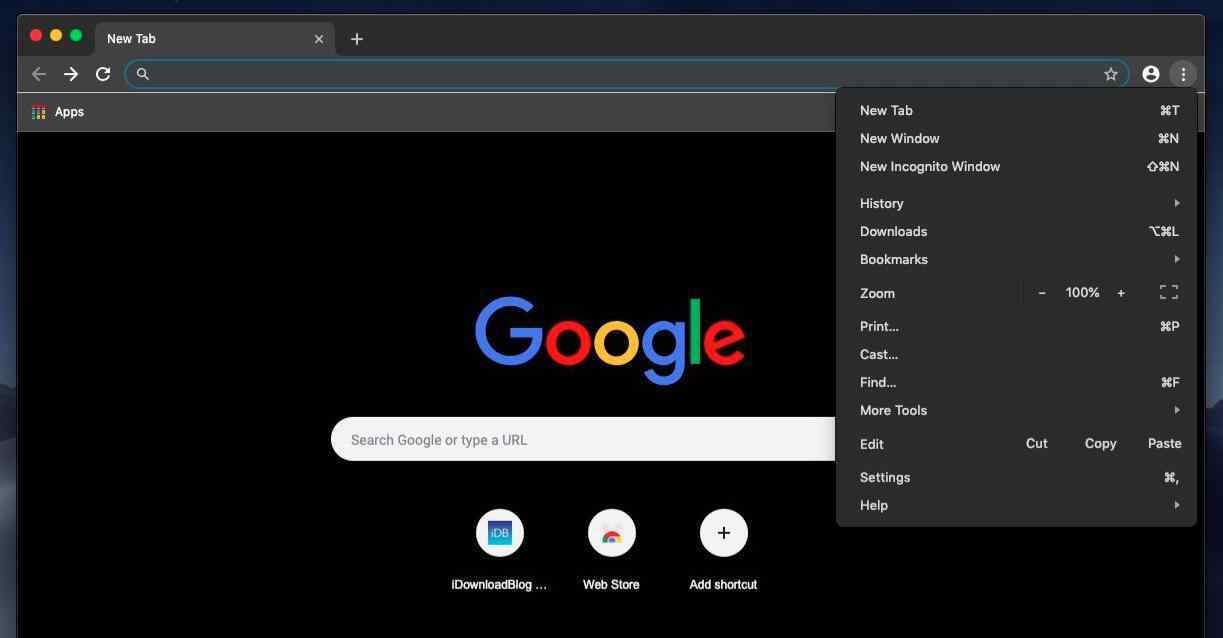Bookmark this page with the star icon

coord(1111,74)
